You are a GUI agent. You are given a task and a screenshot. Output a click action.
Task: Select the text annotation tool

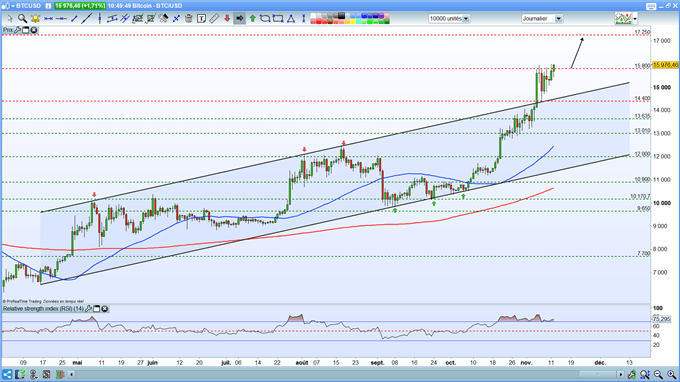(201, 18)
